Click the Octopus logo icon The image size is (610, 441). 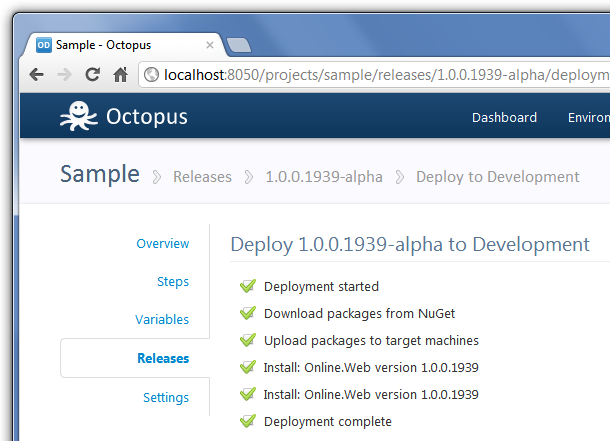(x=78, y=116)
